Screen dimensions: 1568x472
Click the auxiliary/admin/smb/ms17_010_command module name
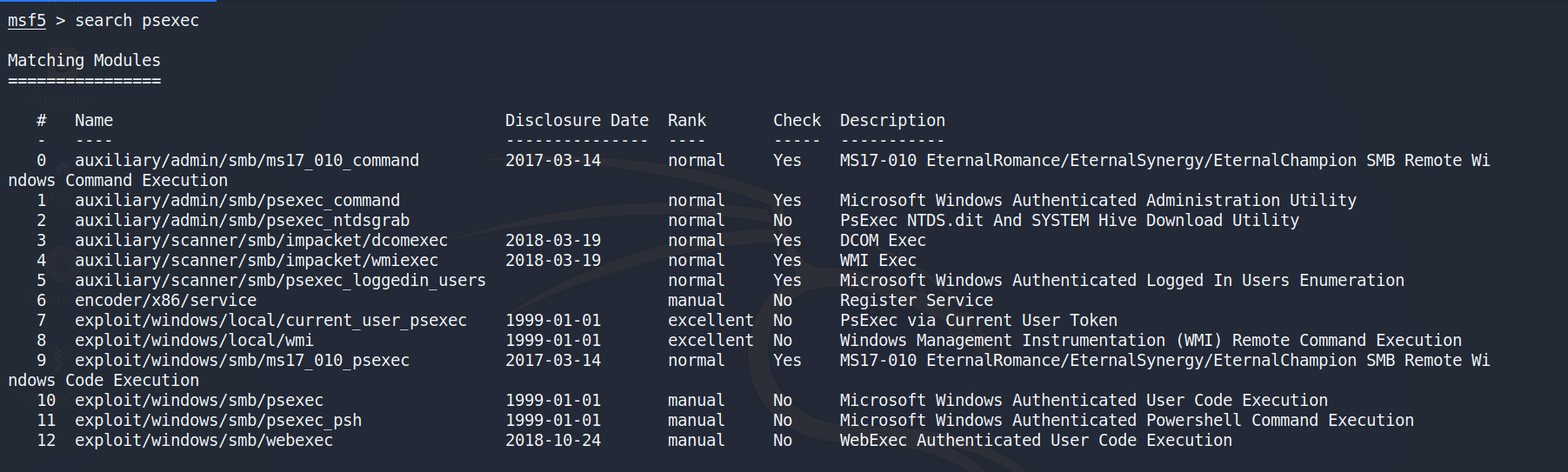(246, 160)
